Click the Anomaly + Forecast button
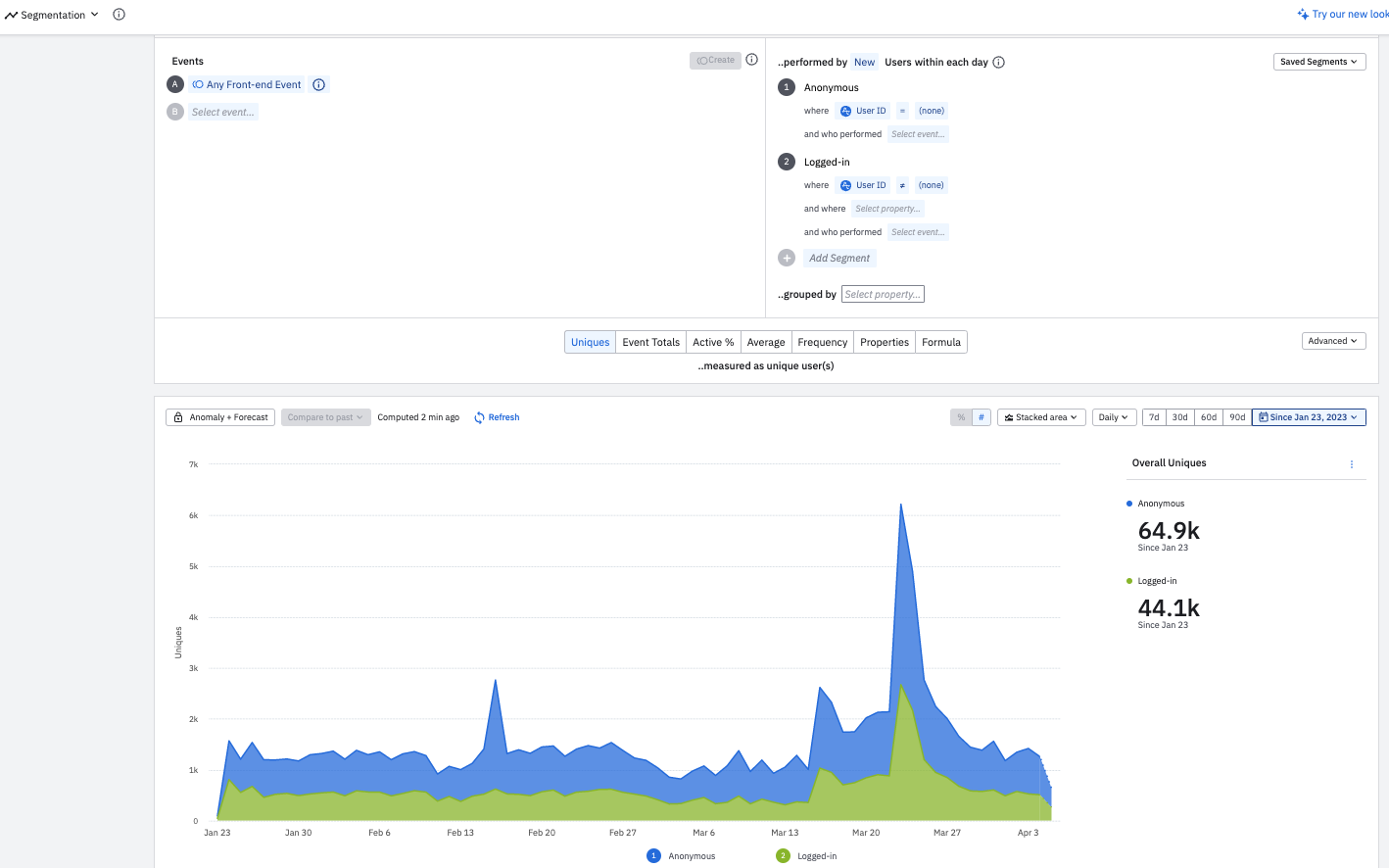 pos(220,417)
